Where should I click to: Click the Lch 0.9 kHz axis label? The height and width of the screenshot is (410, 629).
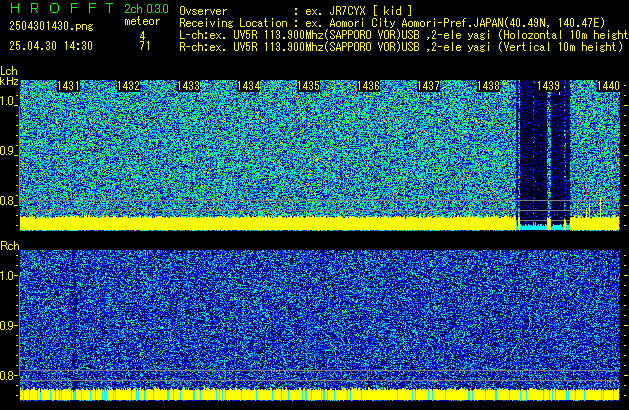pyautogui.click(x=8, y=151)
